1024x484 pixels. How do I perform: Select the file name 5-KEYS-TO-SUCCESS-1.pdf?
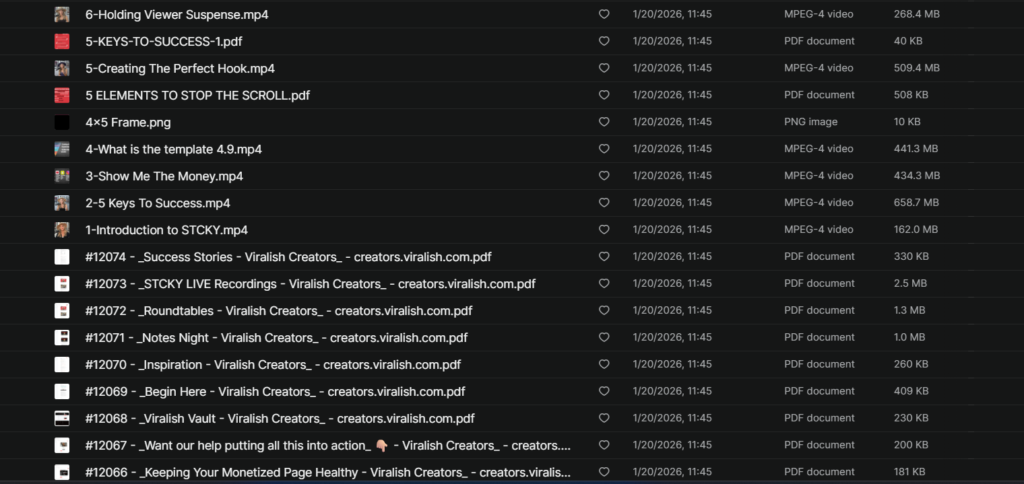point(164,41)
